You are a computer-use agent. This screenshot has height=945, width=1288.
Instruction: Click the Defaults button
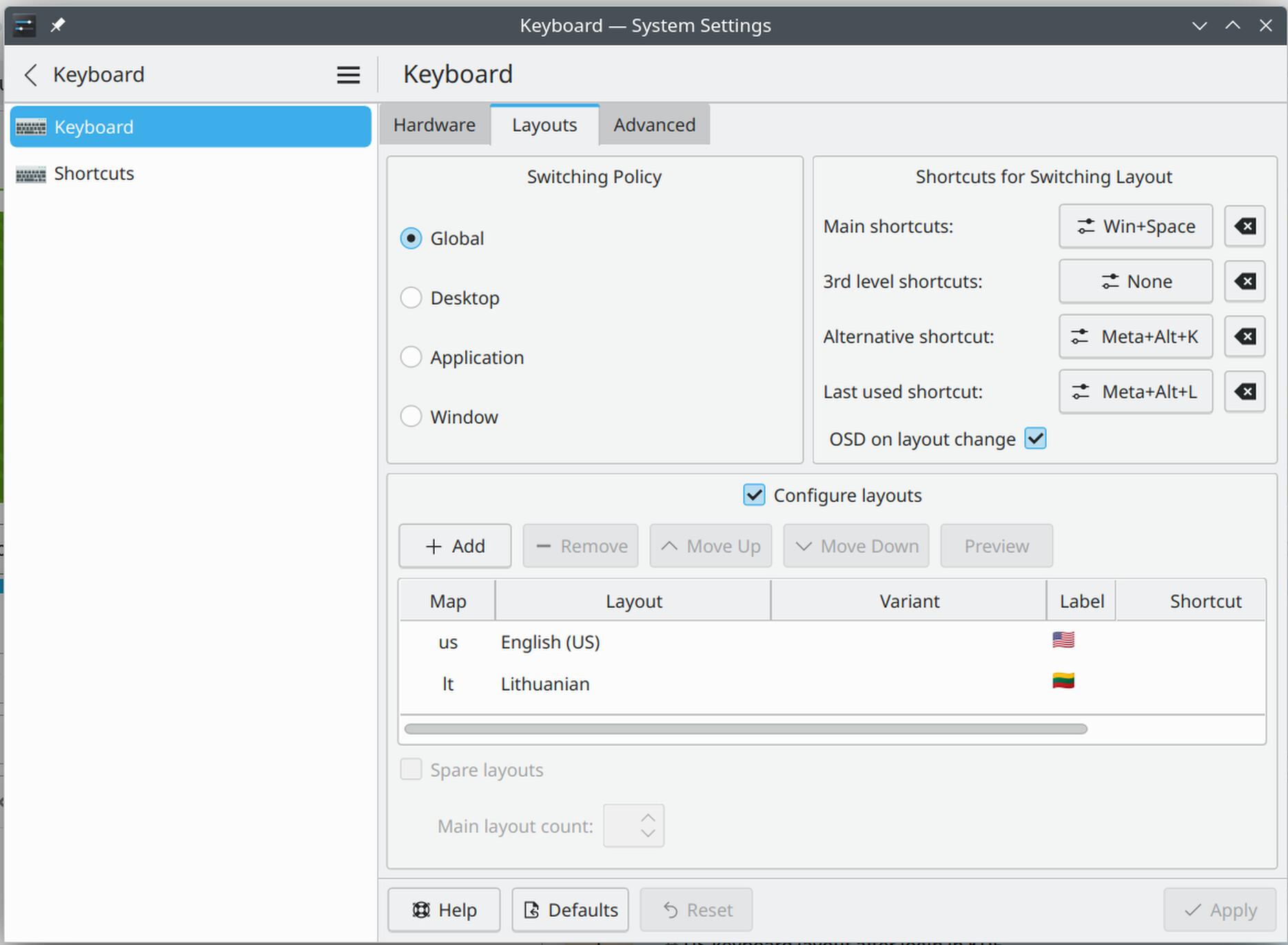(569, 910)
